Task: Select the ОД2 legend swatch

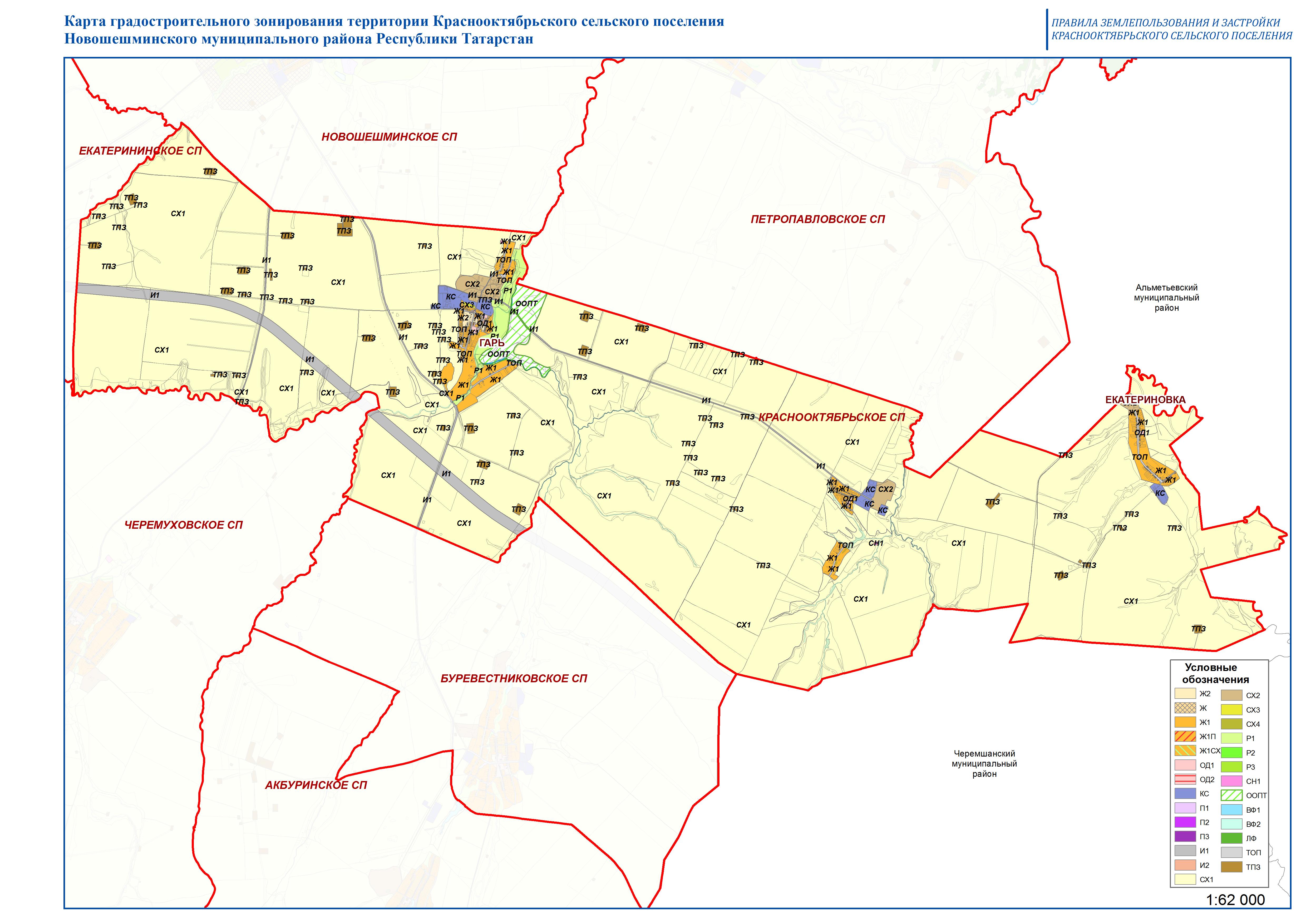Action: click(1185, 779)
